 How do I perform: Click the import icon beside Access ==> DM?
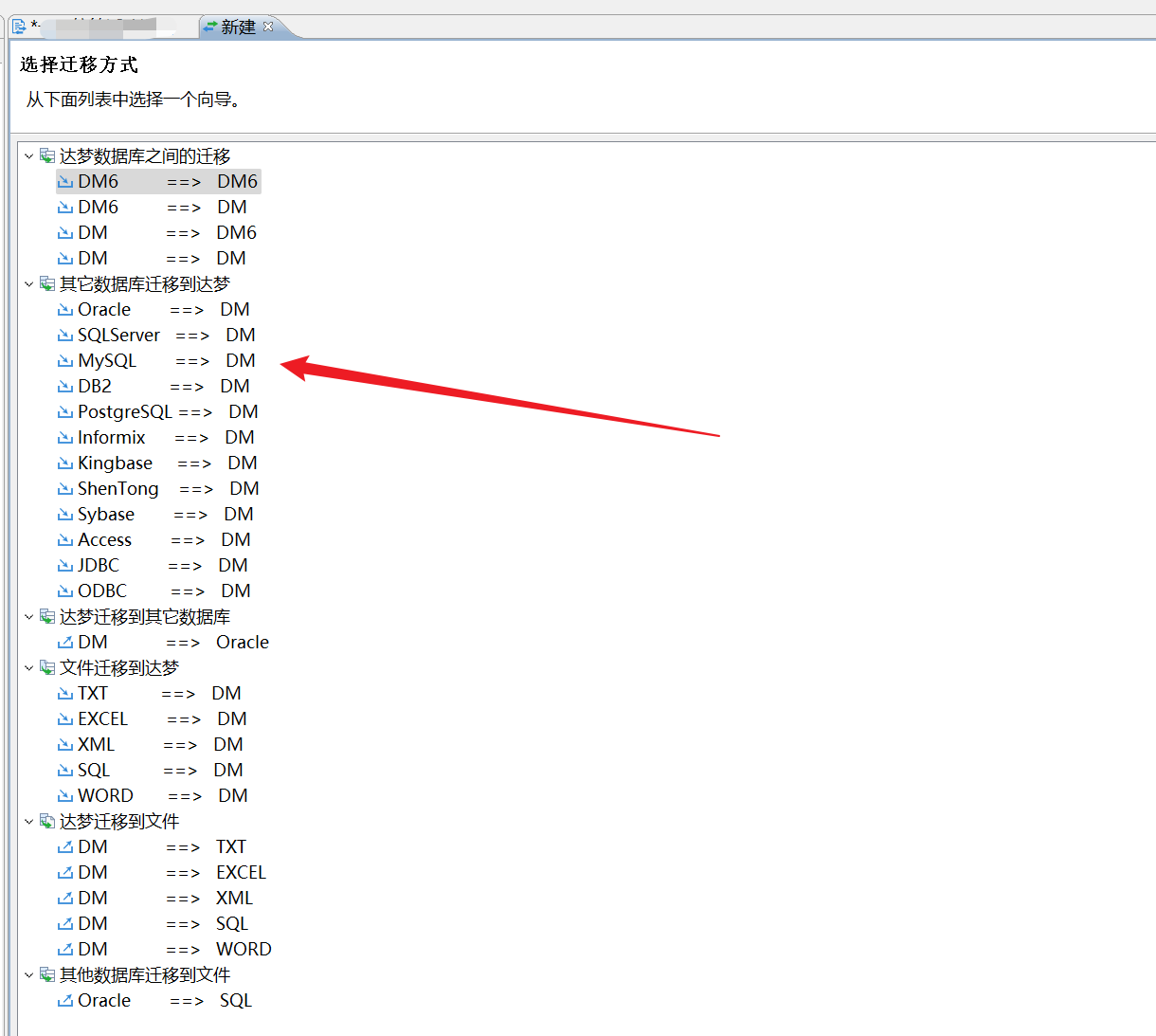pos(65,539)
